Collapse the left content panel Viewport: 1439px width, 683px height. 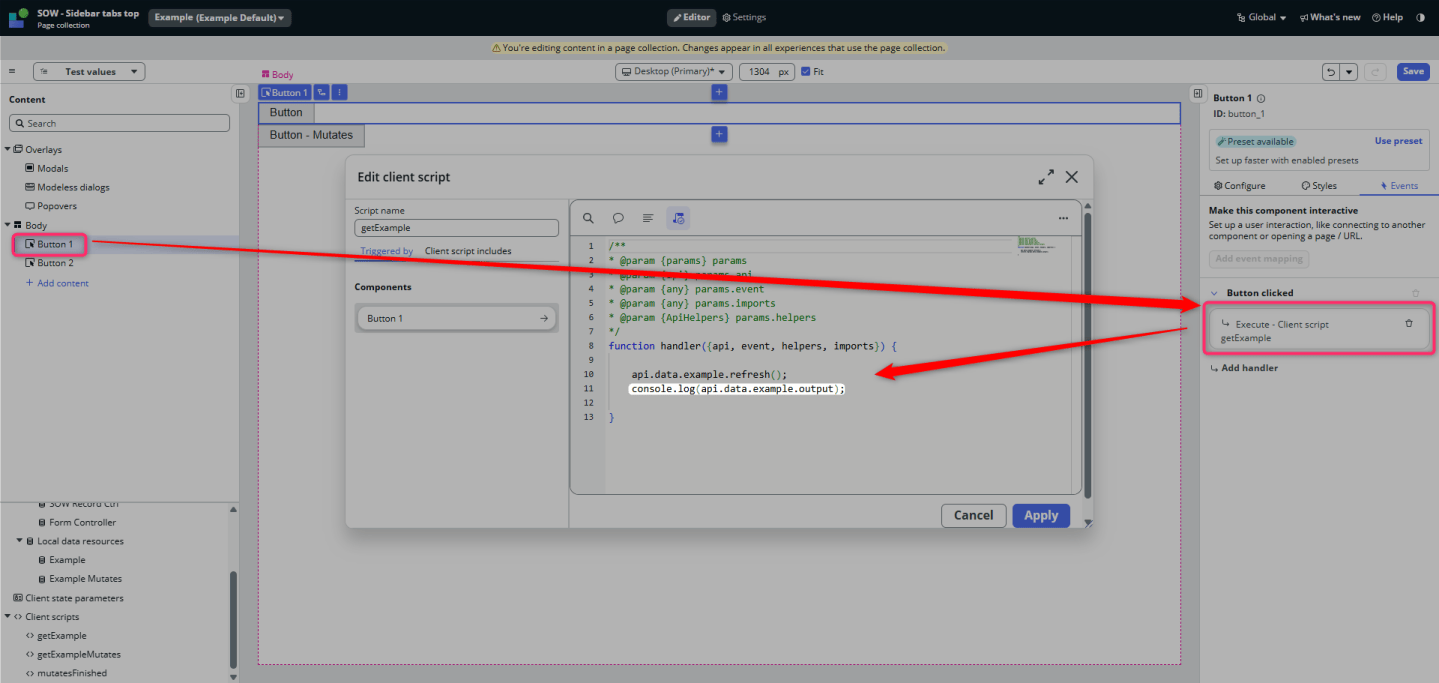tap(240, 93)
